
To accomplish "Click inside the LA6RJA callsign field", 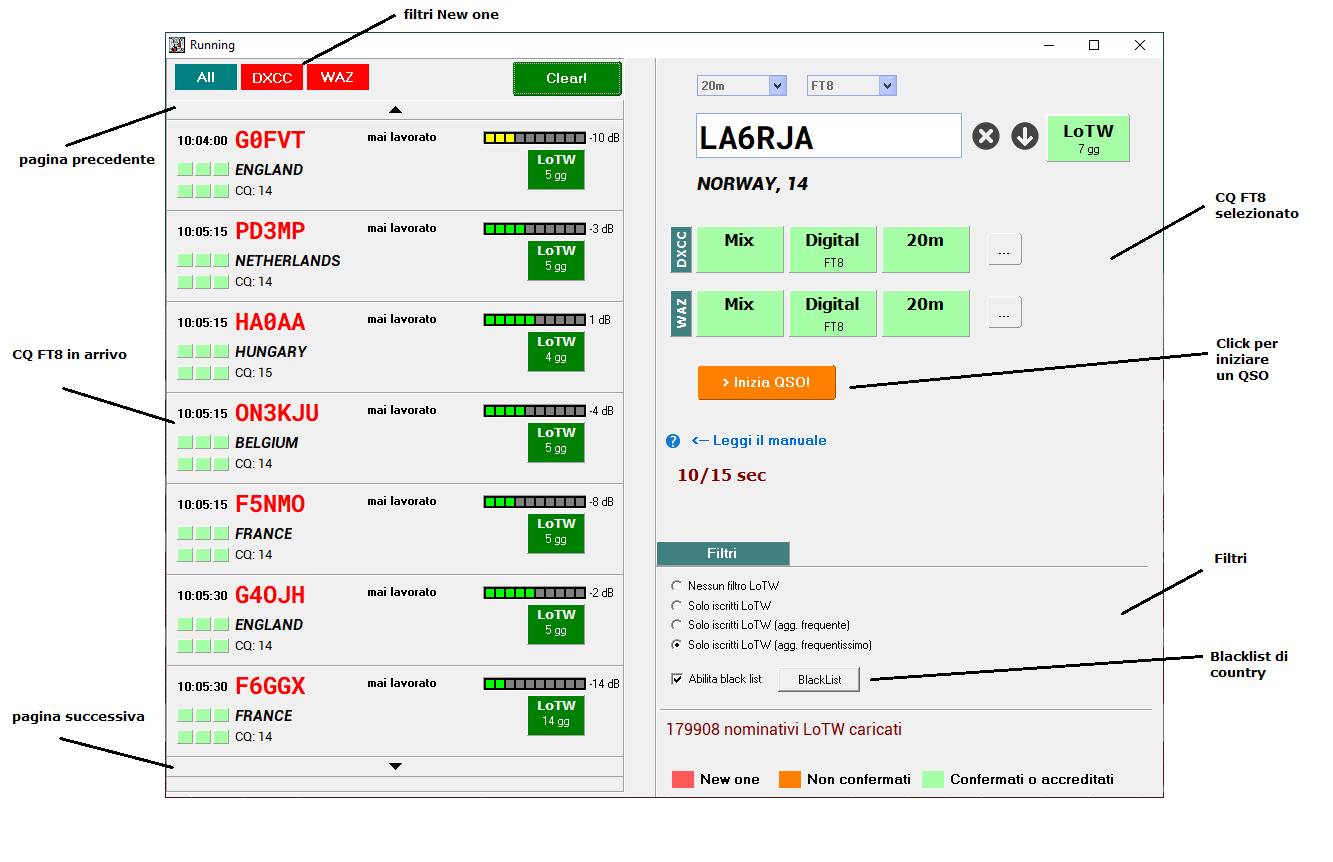I will coord(830,135).
